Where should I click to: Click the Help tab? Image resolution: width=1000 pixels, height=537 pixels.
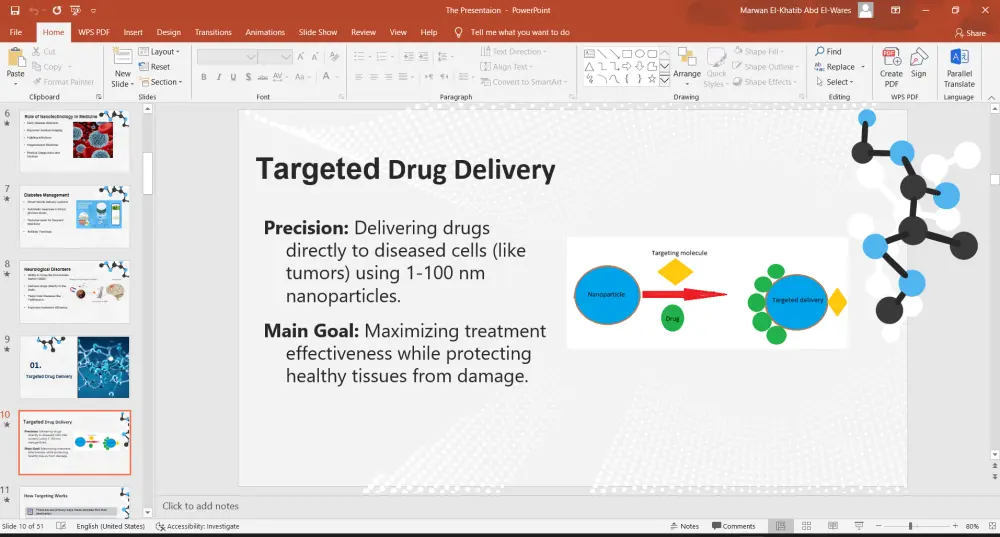(429, 32)
